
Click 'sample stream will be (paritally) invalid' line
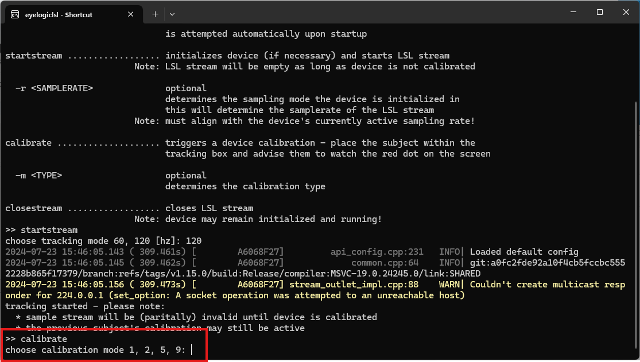click(196, 317)
